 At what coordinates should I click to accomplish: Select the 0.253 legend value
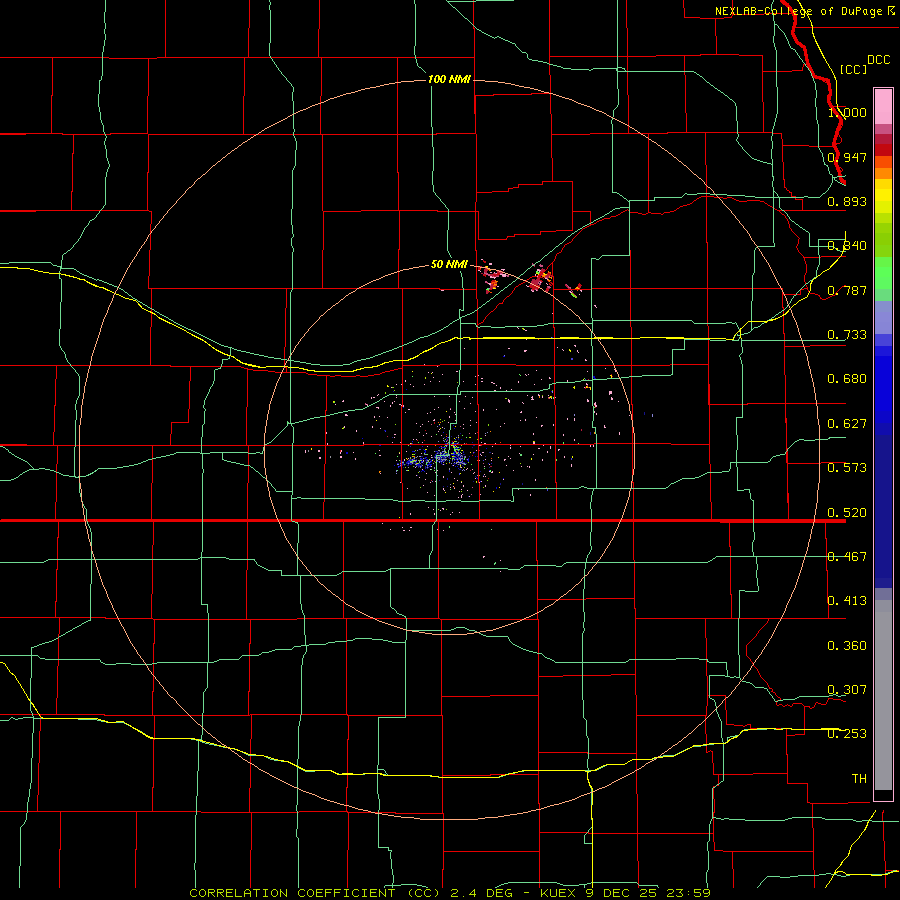pyautogui.click(x=847, y=734)
